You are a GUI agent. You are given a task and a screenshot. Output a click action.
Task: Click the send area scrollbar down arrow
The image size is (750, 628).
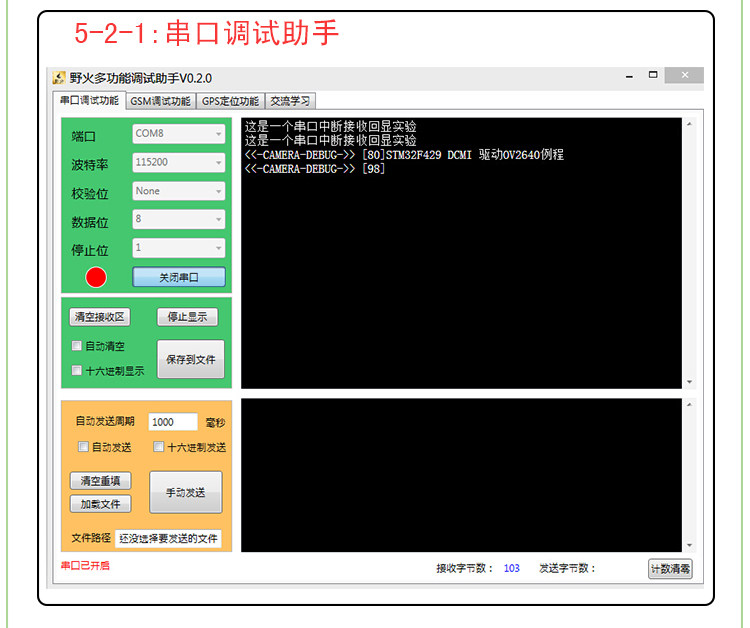(x=689, y=545)
